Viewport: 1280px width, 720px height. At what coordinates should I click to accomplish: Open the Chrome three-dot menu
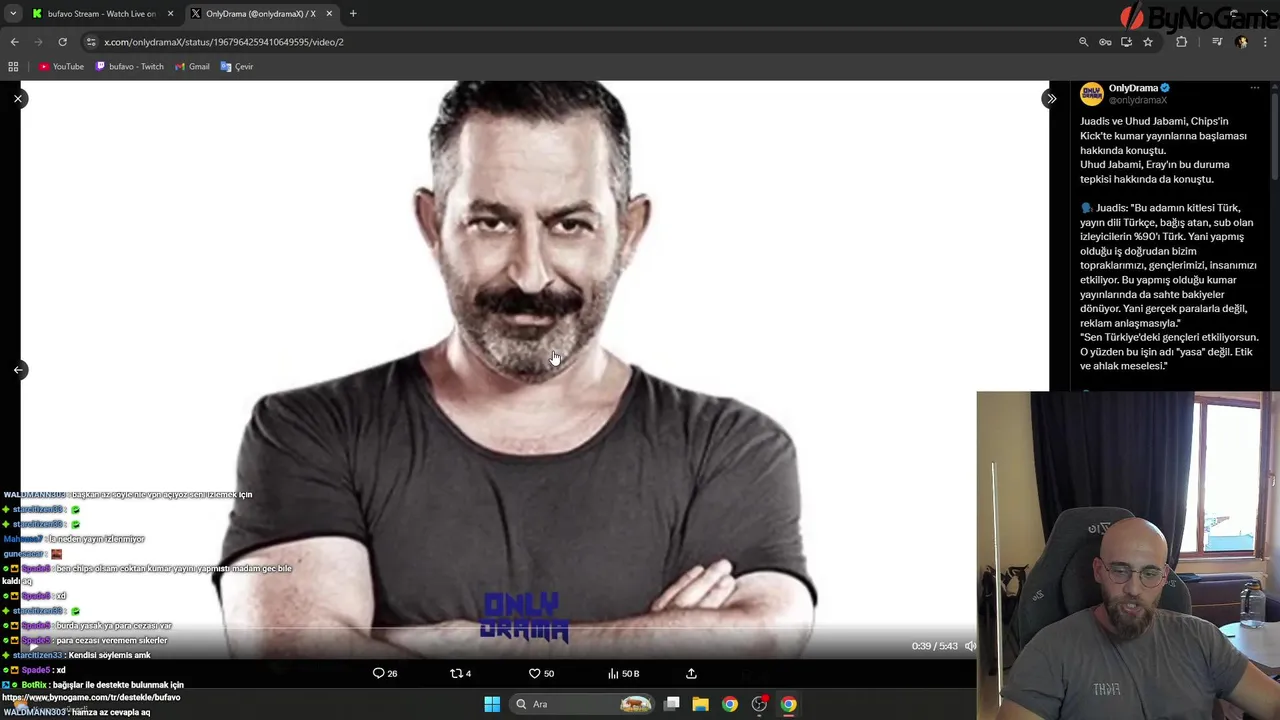coord(1266,42)
